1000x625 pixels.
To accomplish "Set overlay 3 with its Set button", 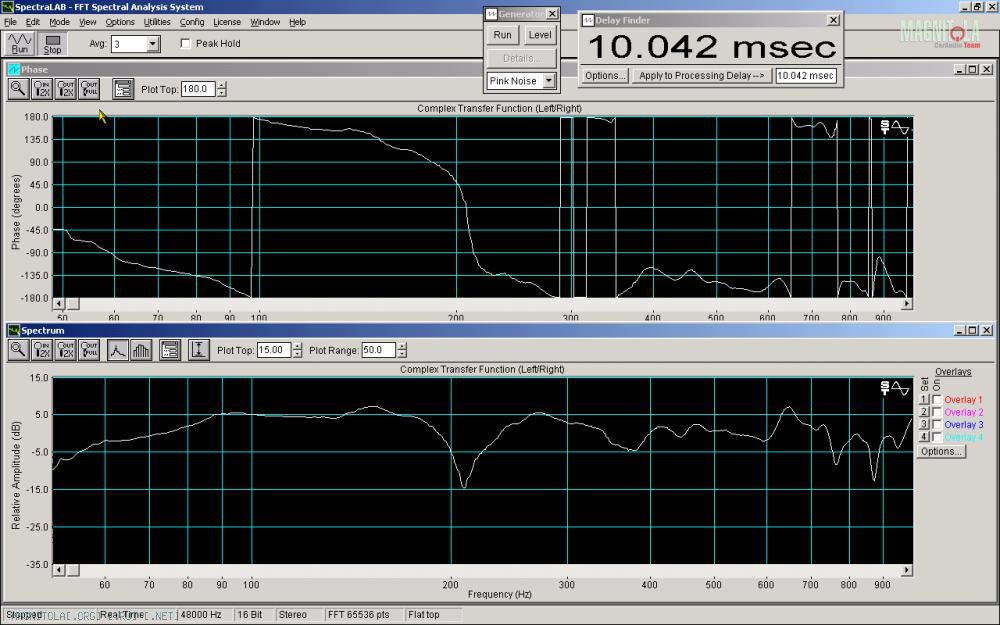I will 924,424.
